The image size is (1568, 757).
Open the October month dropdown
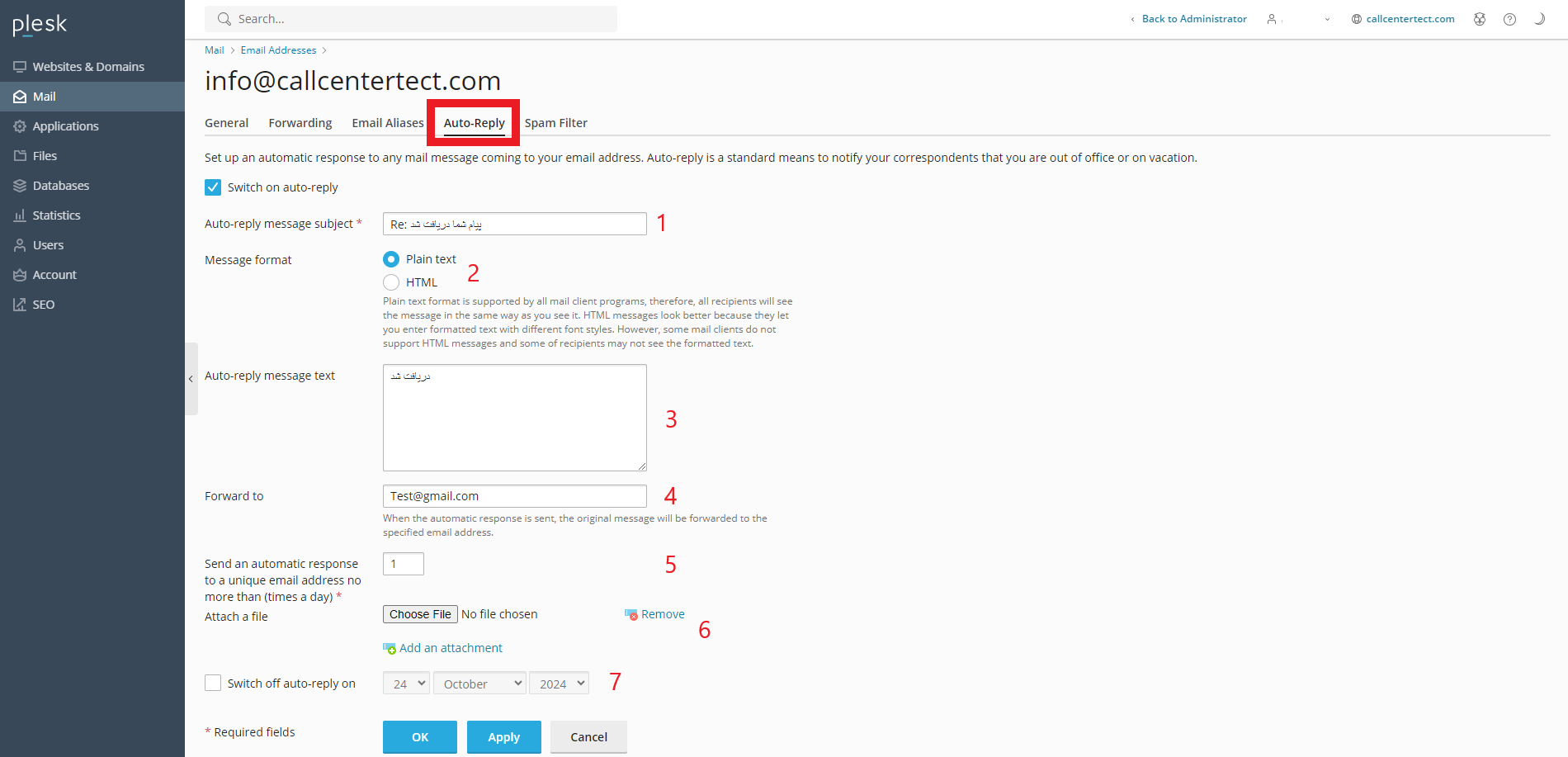[x=479, y=684]
